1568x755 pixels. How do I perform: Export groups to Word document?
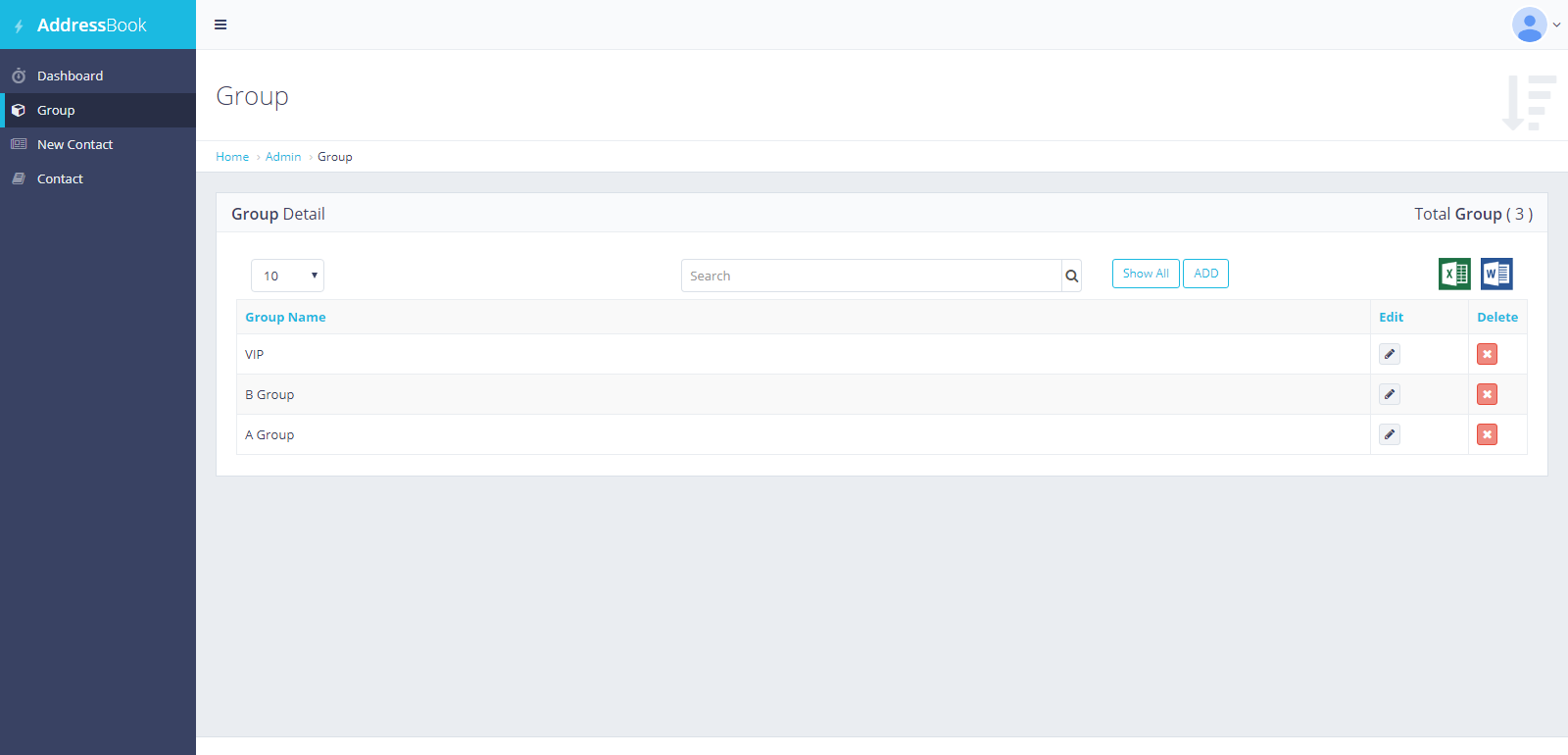1496,275
